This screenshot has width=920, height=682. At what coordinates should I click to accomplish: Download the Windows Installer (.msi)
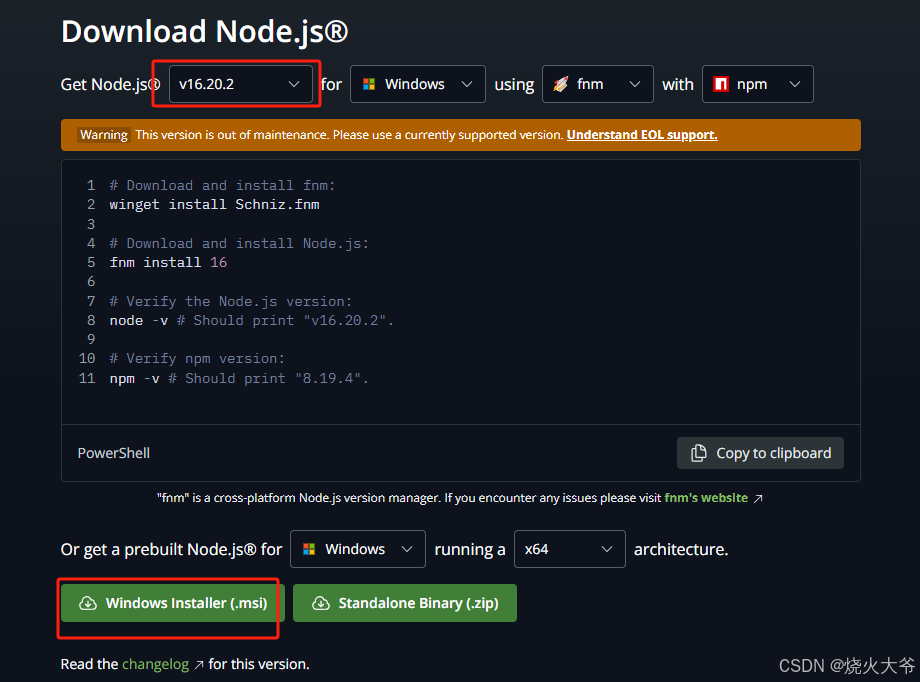[x=172, y=603]
